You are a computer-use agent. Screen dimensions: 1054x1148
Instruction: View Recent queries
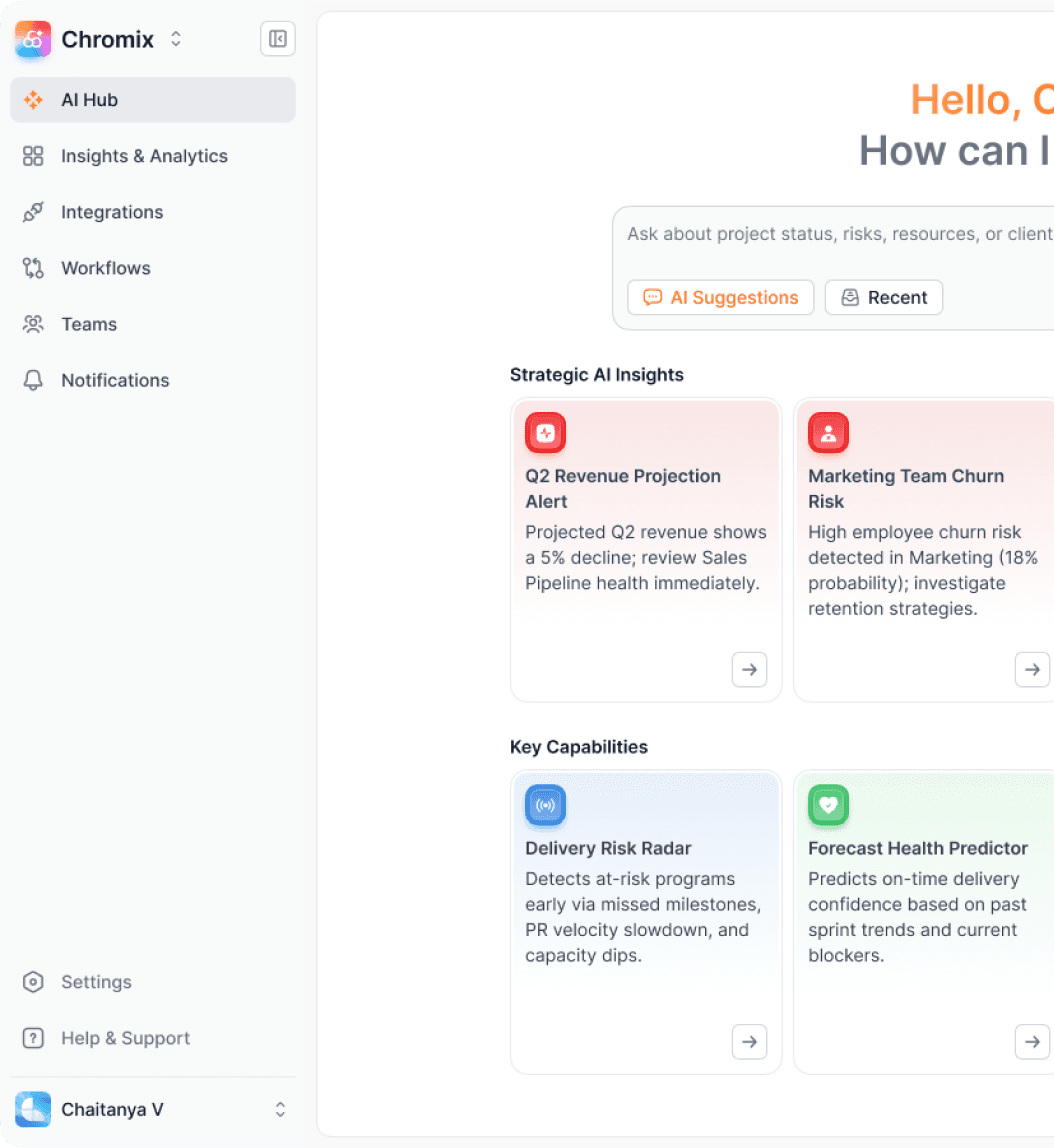883,297
